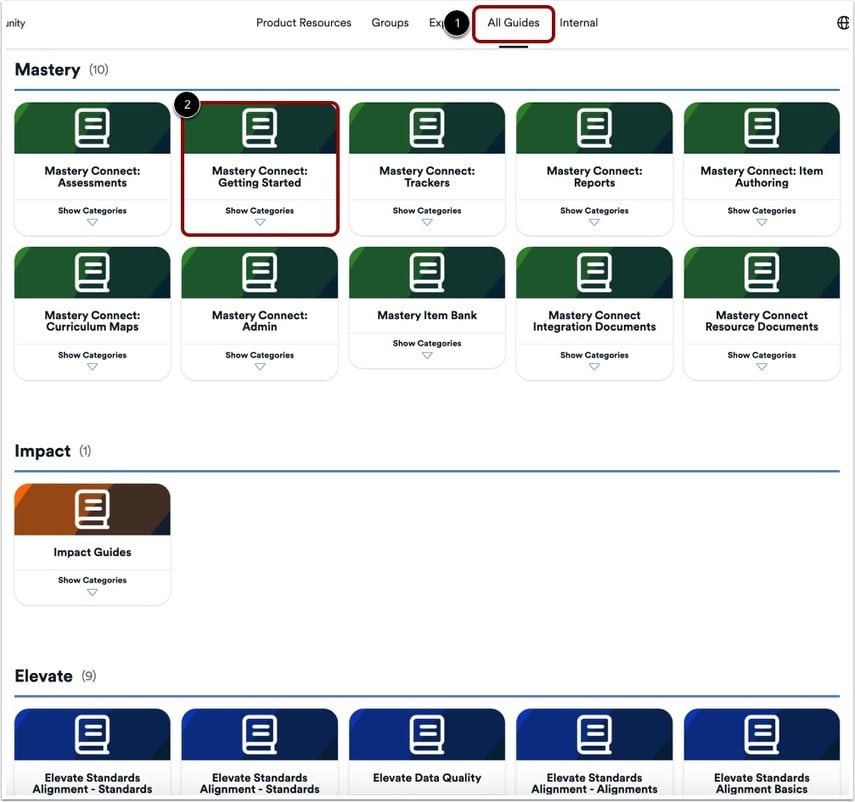Viewport: 855px width, 802px height.
Task: Expand Show Categories under Mastery Connect Integration Documents
Action: click(594, 360)
